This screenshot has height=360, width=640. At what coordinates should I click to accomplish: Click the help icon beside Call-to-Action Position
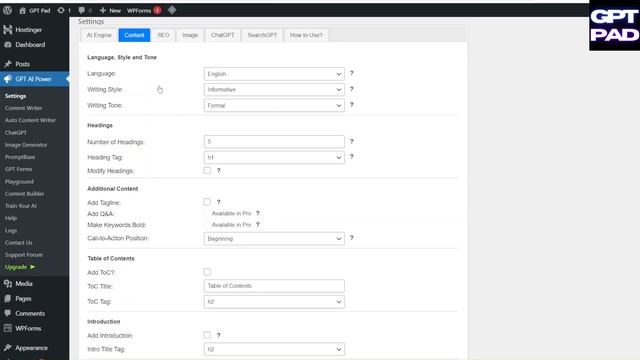[x=351, y=238]
